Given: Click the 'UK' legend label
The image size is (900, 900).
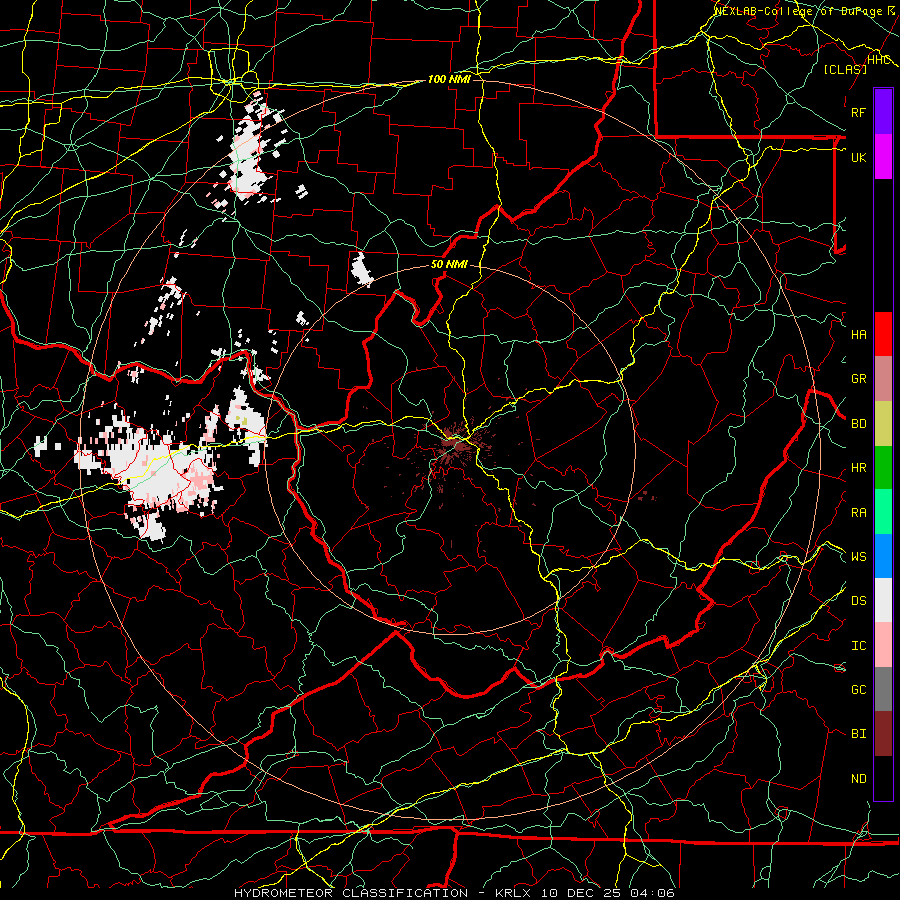Looking at the screenshot, I should pyautogui.click(x=858, y=157).
